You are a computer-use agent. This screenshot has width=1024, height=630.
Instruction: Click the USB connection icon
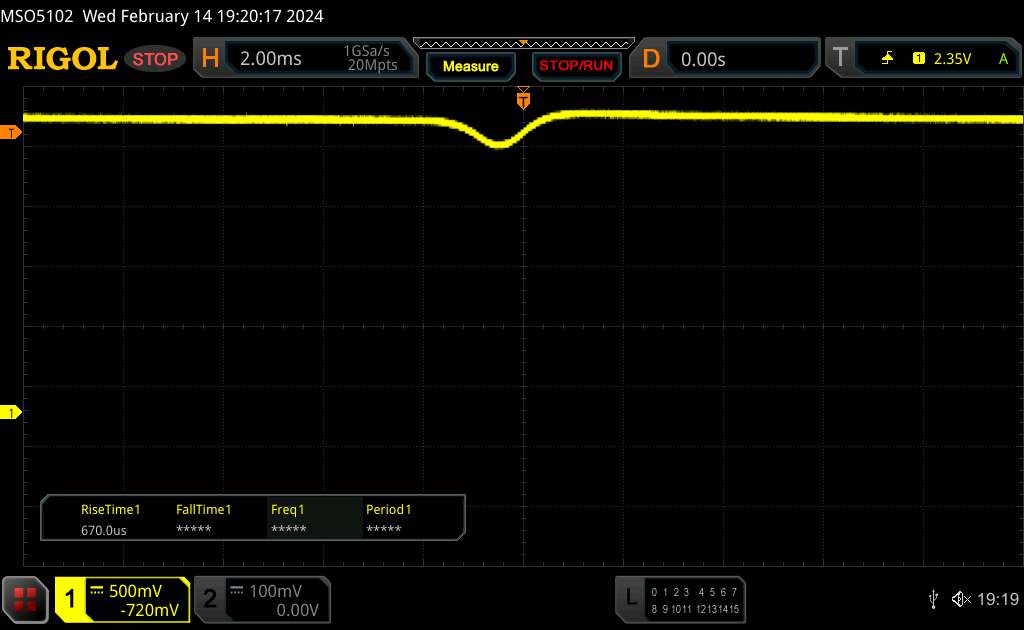pyautogui.click(x=933, y=599)
